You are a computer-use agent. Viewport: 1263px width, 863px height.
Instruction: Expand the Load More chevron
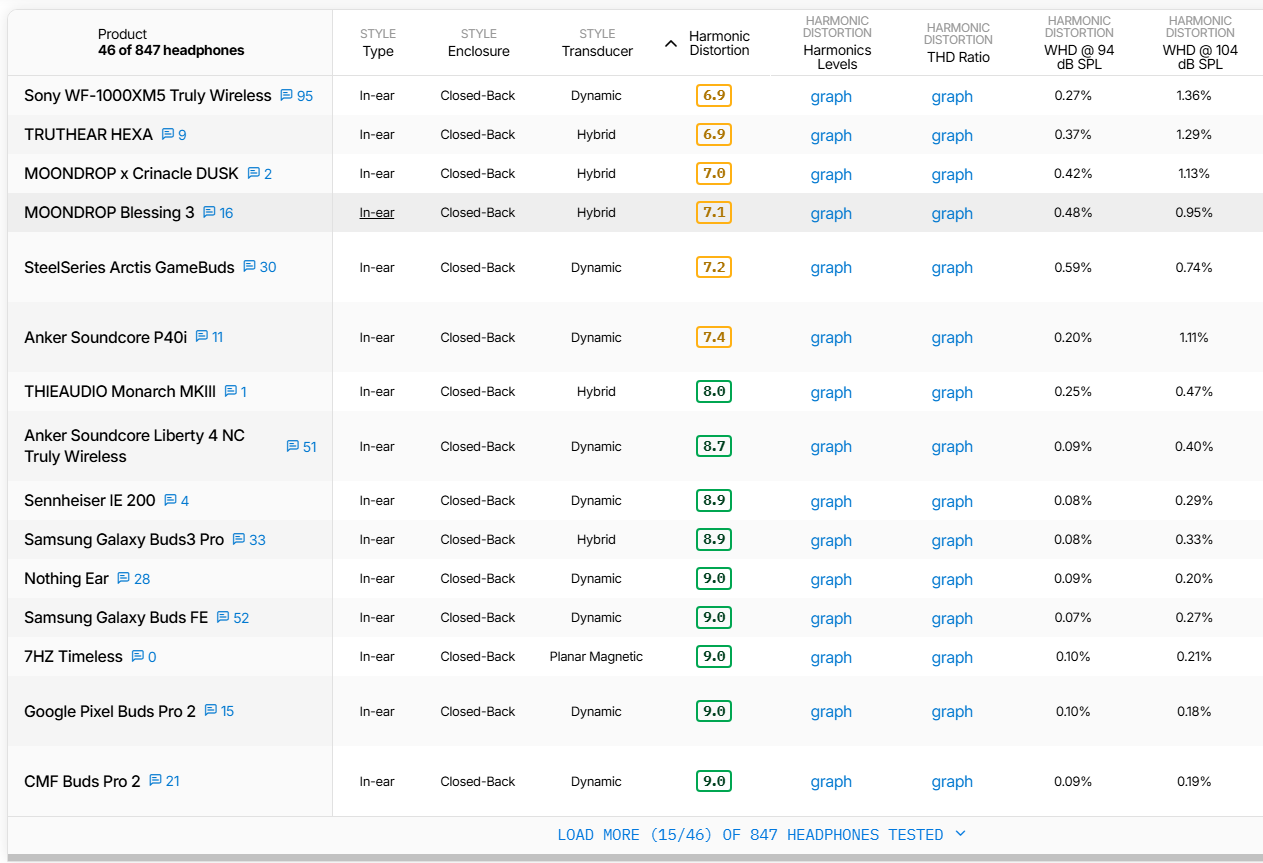(x=961, y=834)
